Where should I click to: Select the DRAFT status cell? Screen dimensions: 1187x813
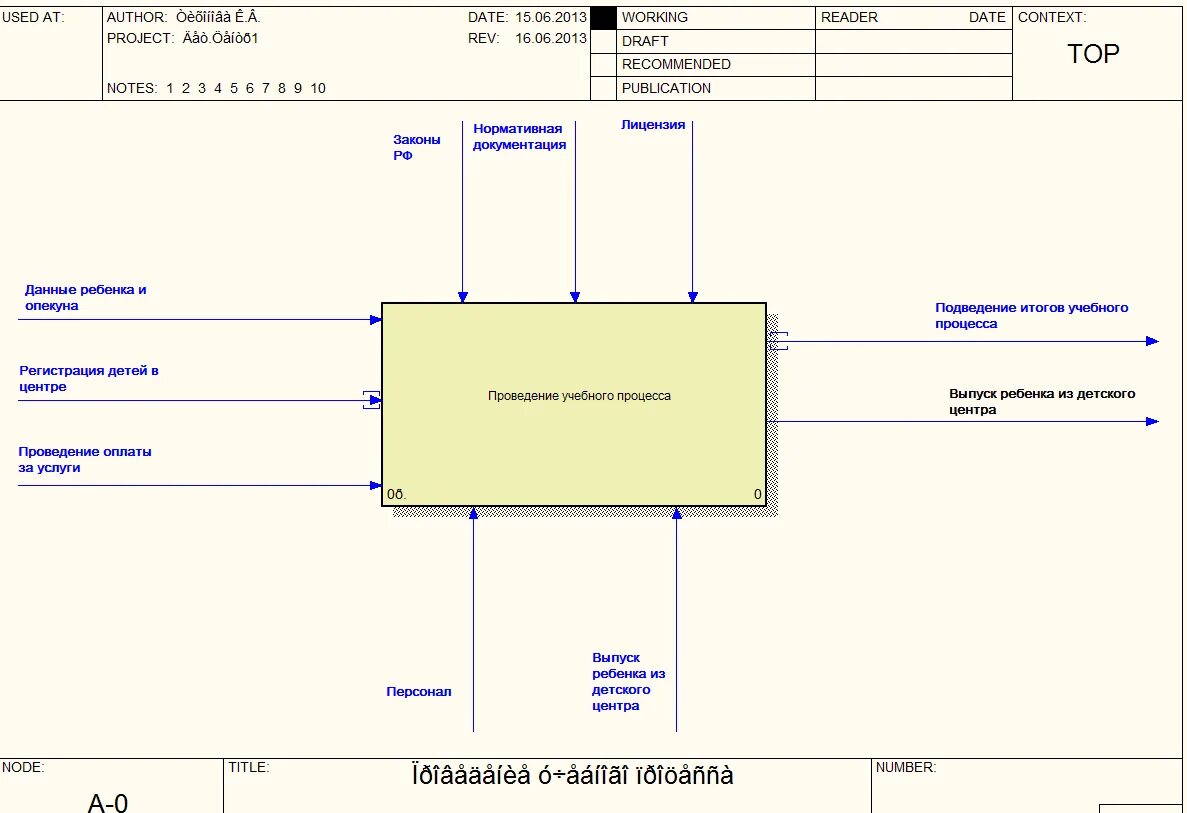tap(716, 42)
